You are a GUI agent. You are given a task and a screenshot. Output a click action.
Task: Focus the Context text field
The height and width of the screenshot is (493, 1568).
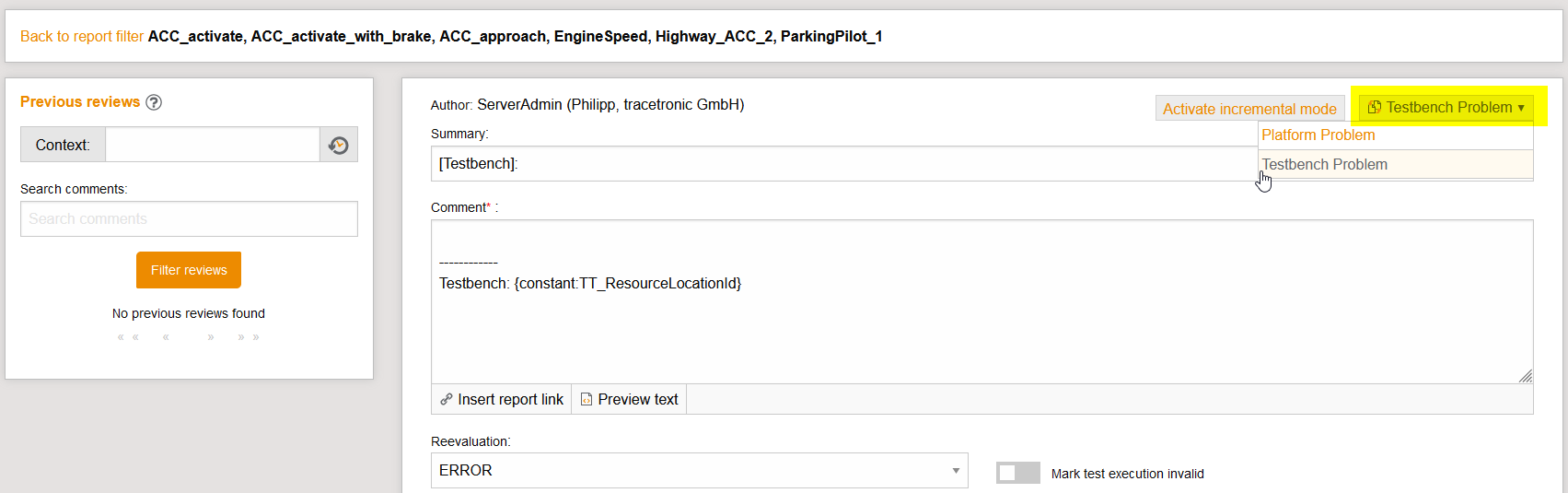tap(212, 145)
